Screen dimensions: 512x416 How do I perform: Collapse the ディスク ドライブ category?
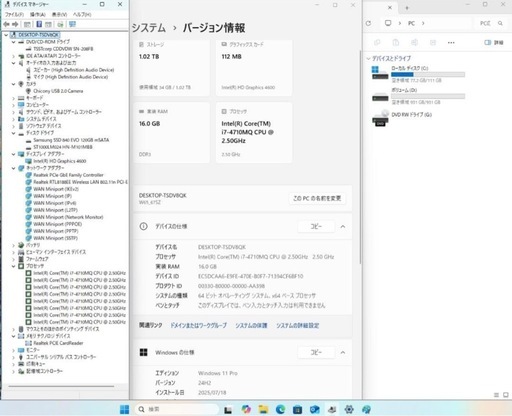(x=13, y=133)
